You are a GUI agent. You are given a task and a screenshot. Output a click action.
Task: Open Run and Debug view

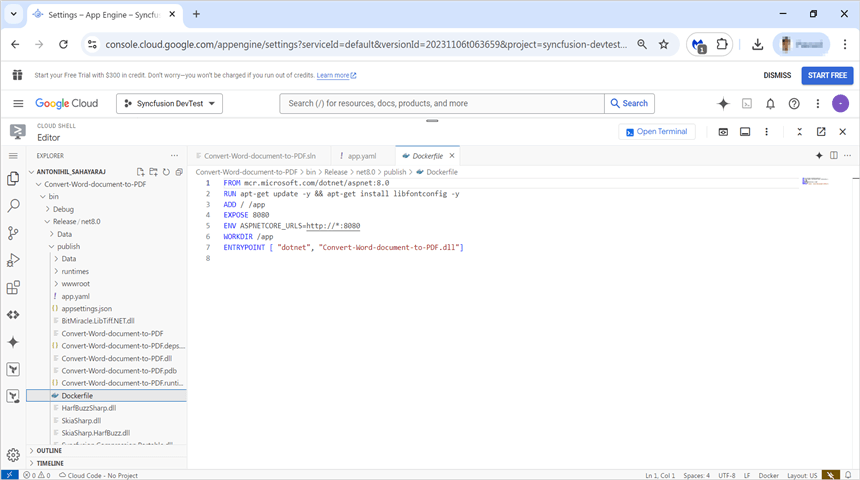tap(13, 260)
